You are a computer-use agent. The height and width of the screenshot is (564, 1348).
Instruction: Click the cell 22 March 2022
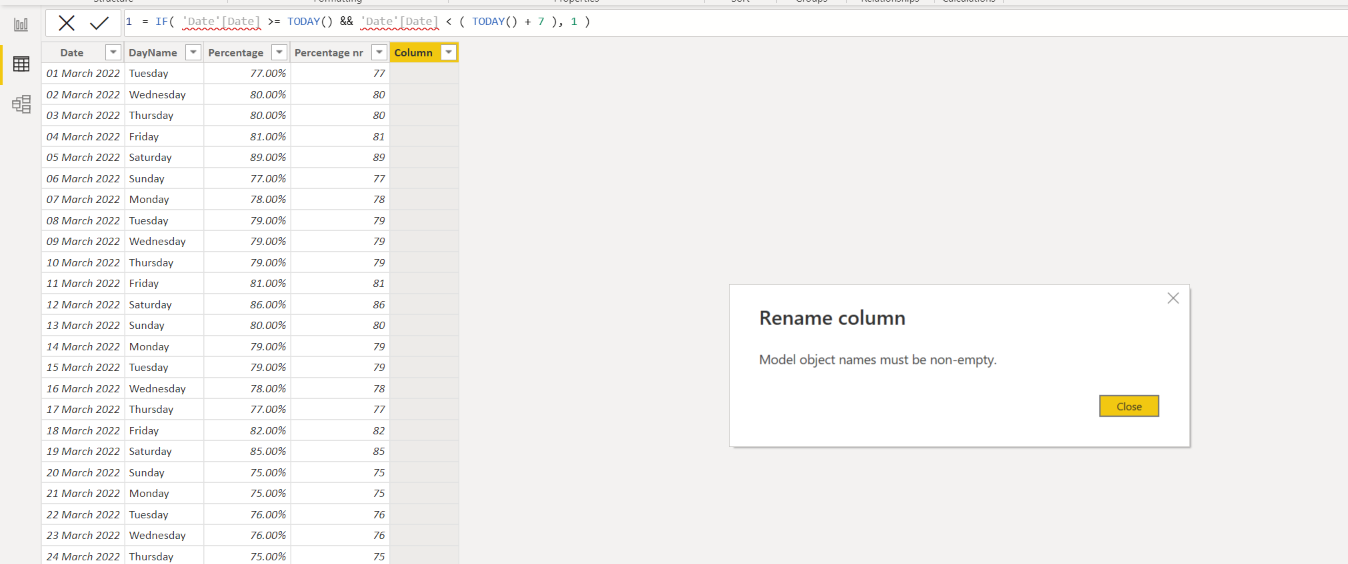[x=83, y=514]
